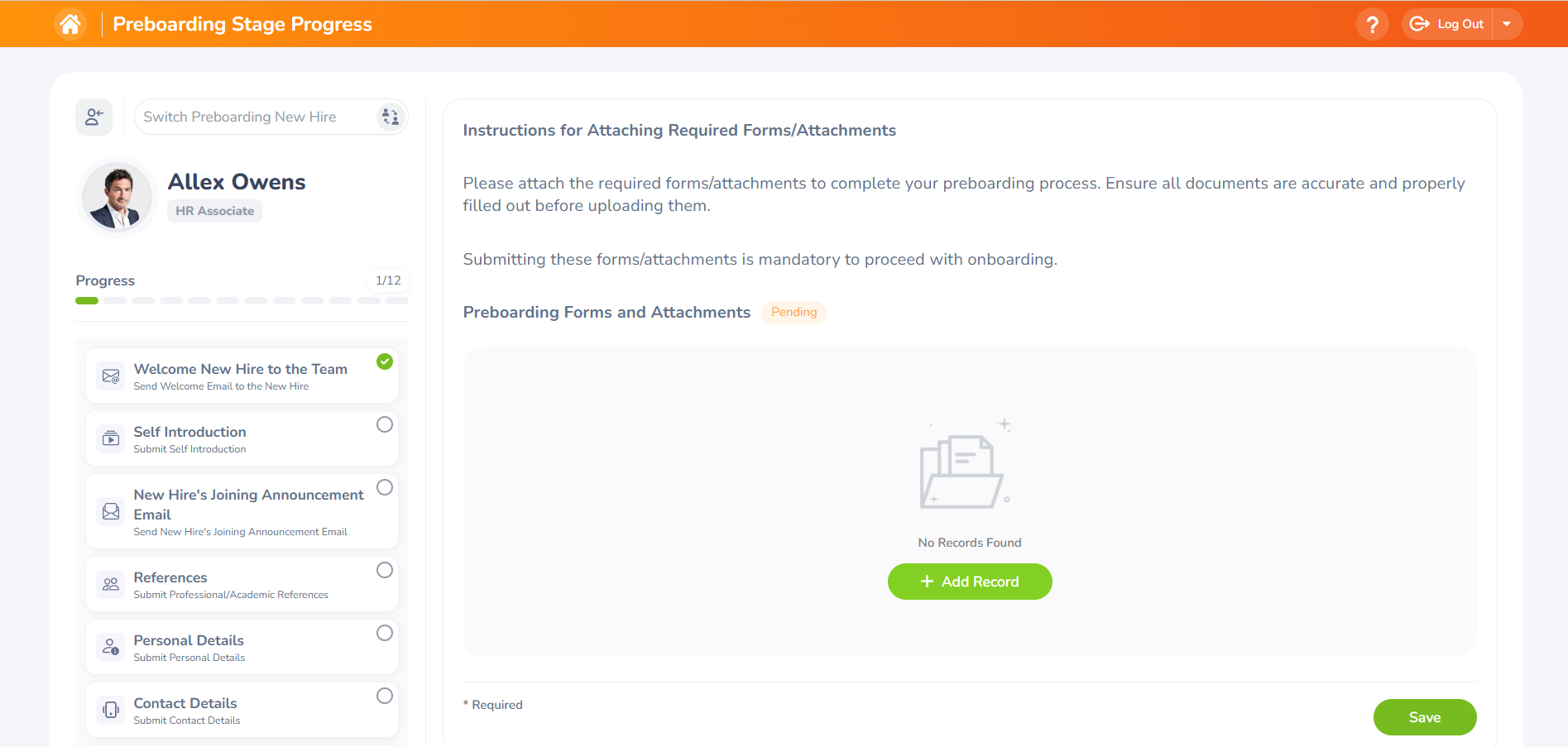The width and height of the screenshot is (1568, 747).
Task: Open New Hire's Joining Announcement Email step
Action: 242,511
